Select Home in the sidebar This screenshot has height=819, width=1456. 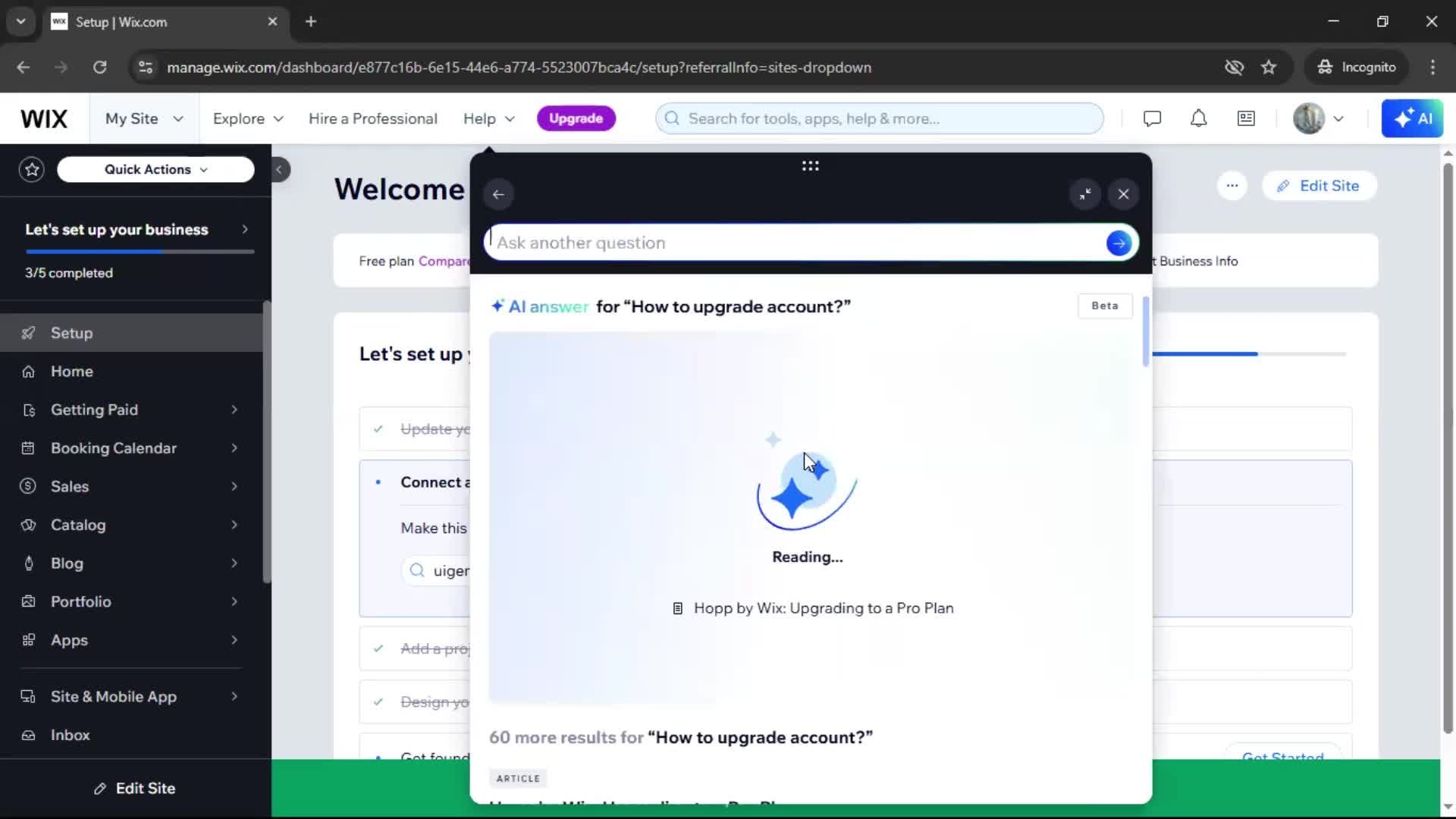click(x=131, y=372)
